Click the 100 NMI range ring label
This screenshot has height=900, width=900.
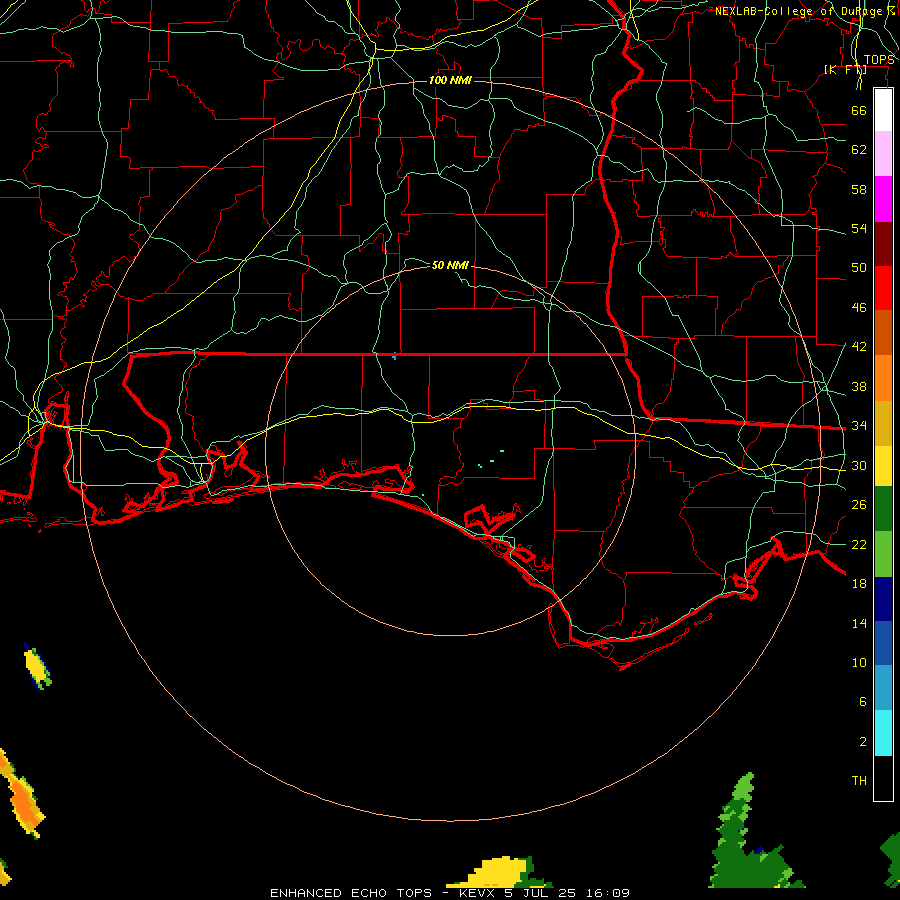(x=450, y=80)
